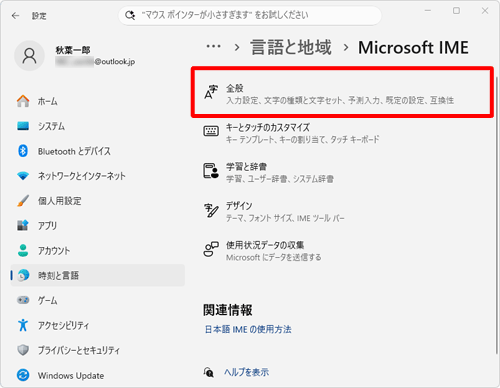Open ネットワークとインターネット settings
This screenshot has height=388, width=500.
pos(98,176)
